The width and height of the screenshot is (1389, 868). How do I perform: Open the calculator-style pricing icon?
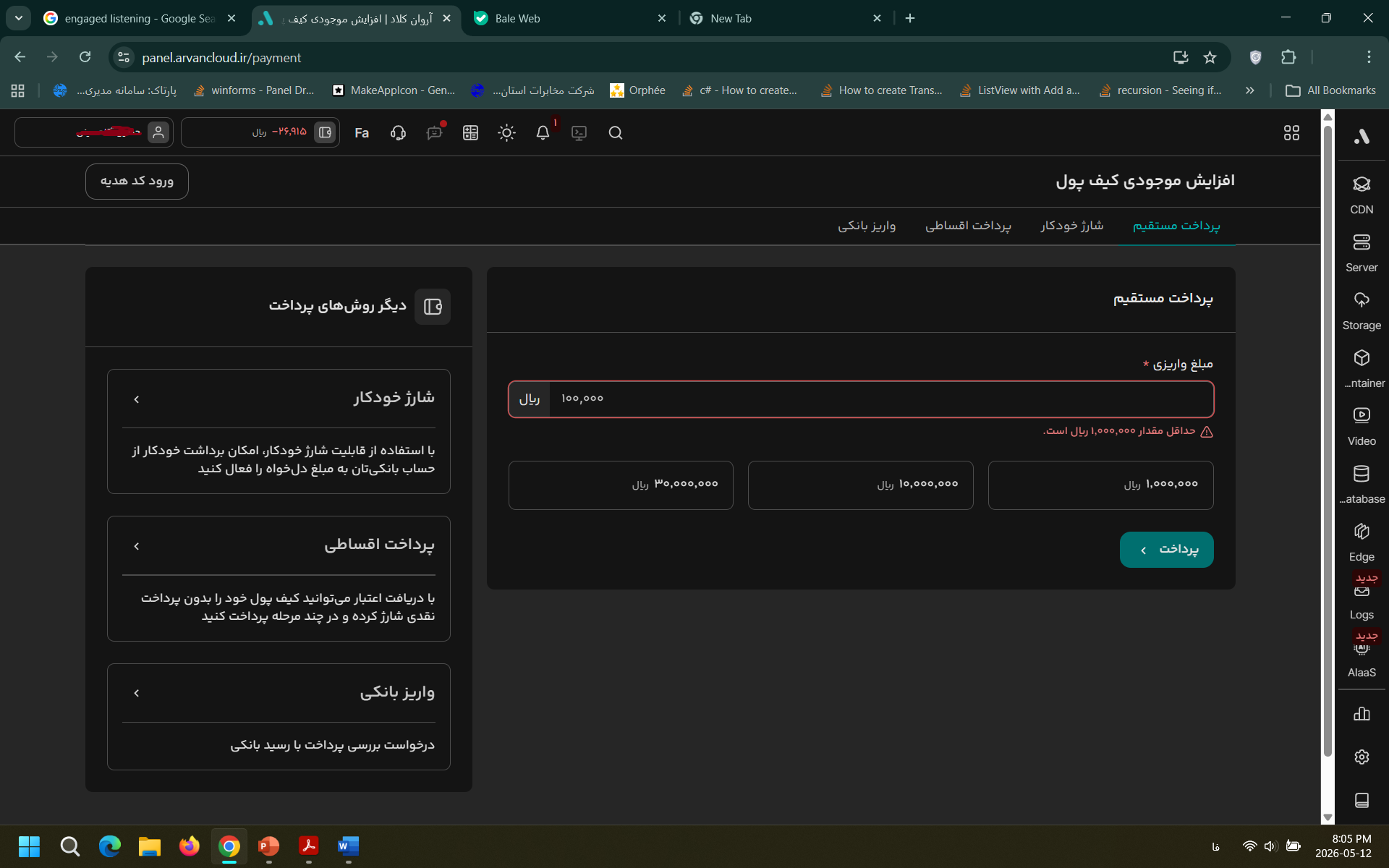coord(470,132)
